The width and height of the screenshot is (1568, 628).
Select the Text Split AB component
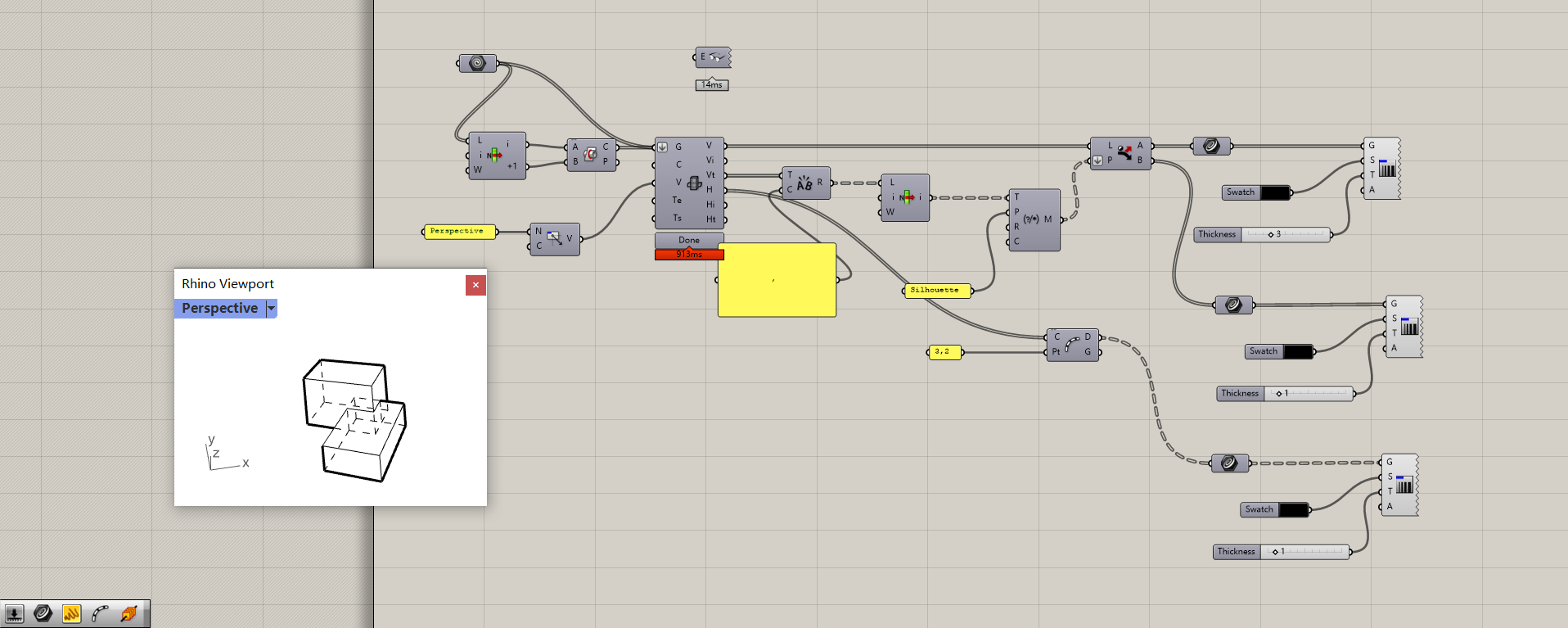[x=806, y=183]
